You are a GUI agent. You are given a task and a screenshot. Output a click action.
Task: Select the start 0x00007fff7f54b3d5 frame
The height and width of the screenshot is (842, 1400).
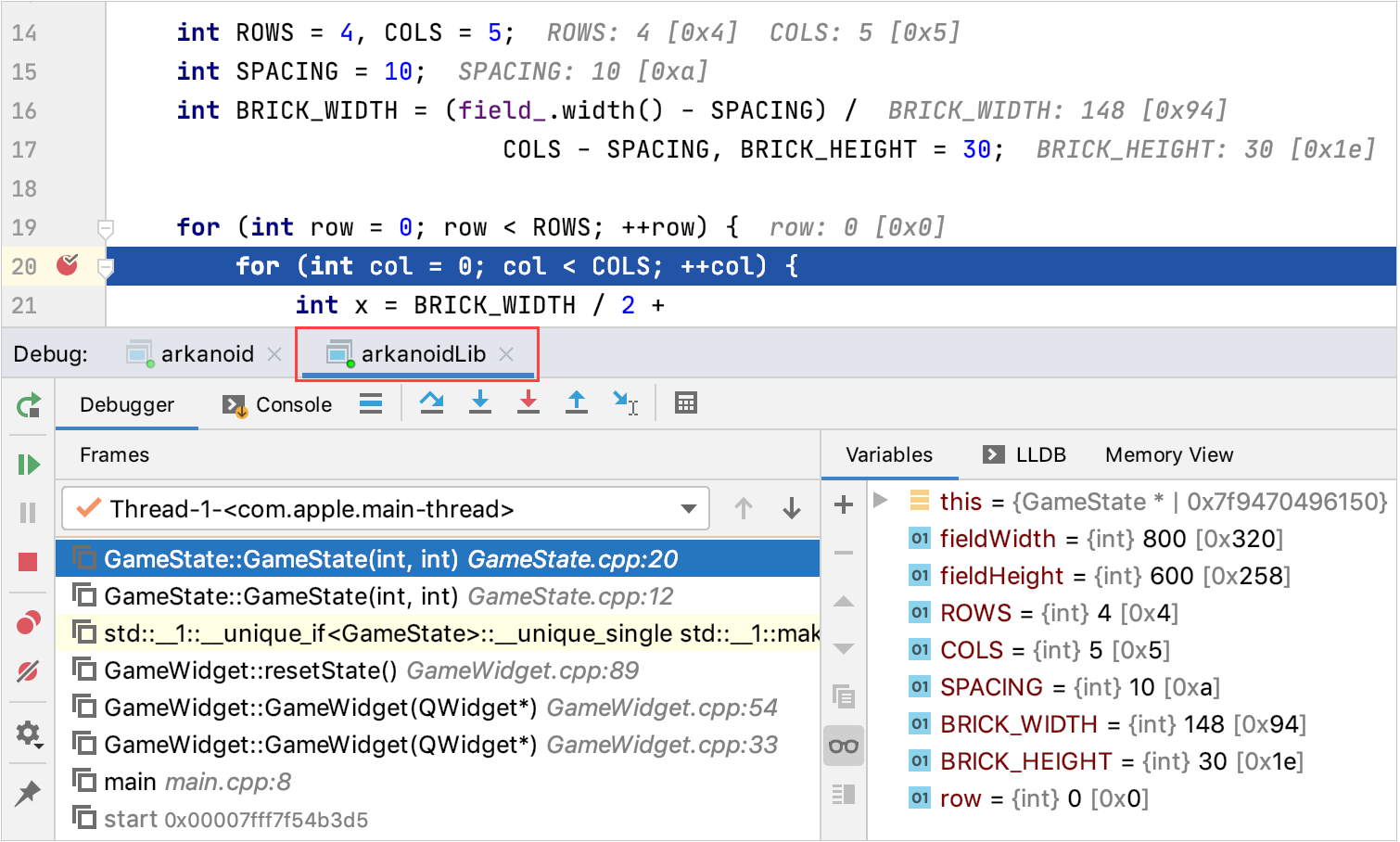coord(438,819)
